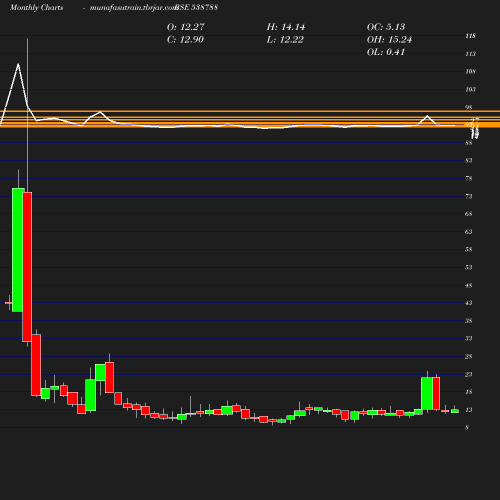The image size is (500, 500).
Task: Click the "Monthly Charts" title text
Action: click(37, 7)
